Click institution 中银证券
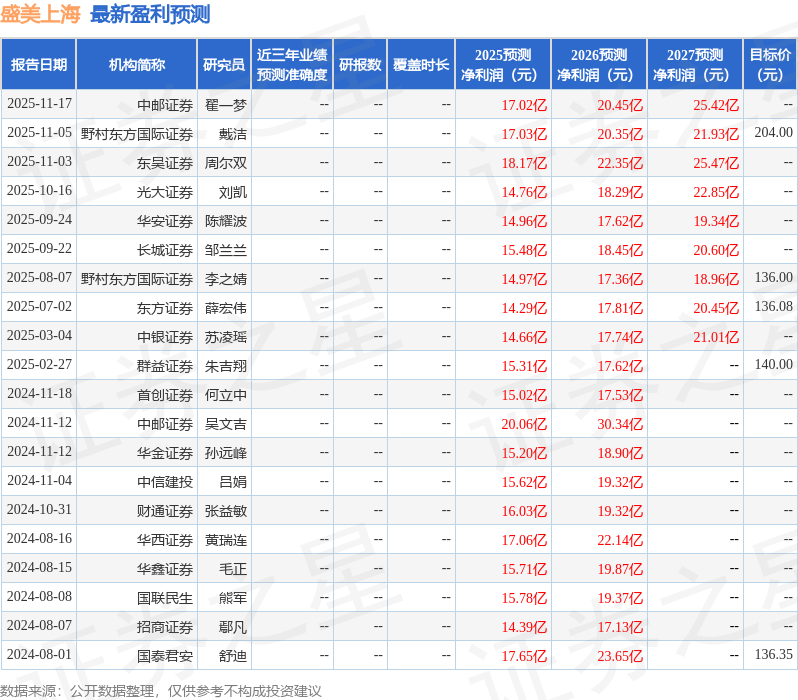 click(165, 338)
